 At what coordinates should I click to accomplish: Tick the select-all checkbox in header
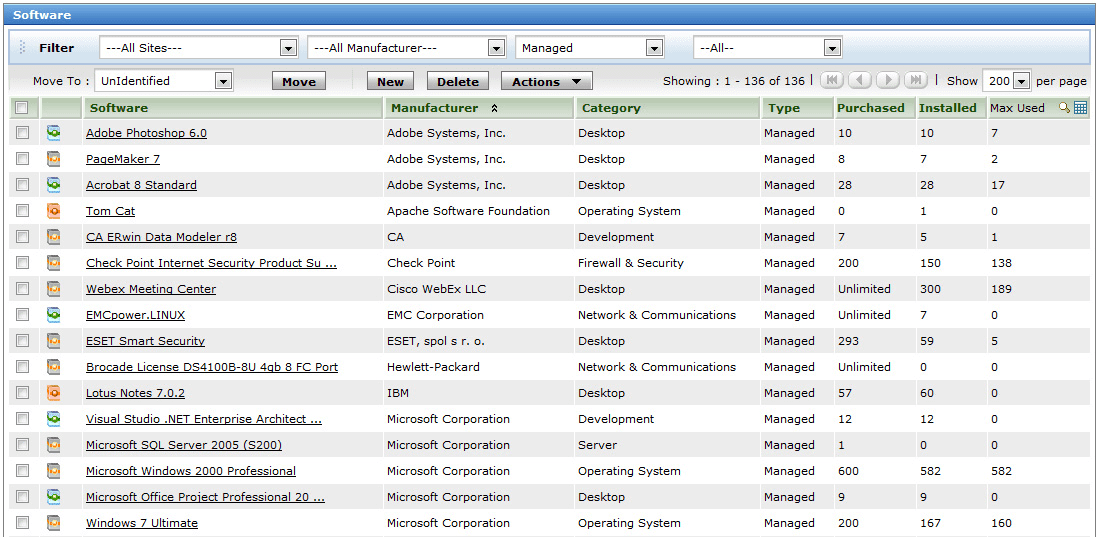click(x=22, y=108)
